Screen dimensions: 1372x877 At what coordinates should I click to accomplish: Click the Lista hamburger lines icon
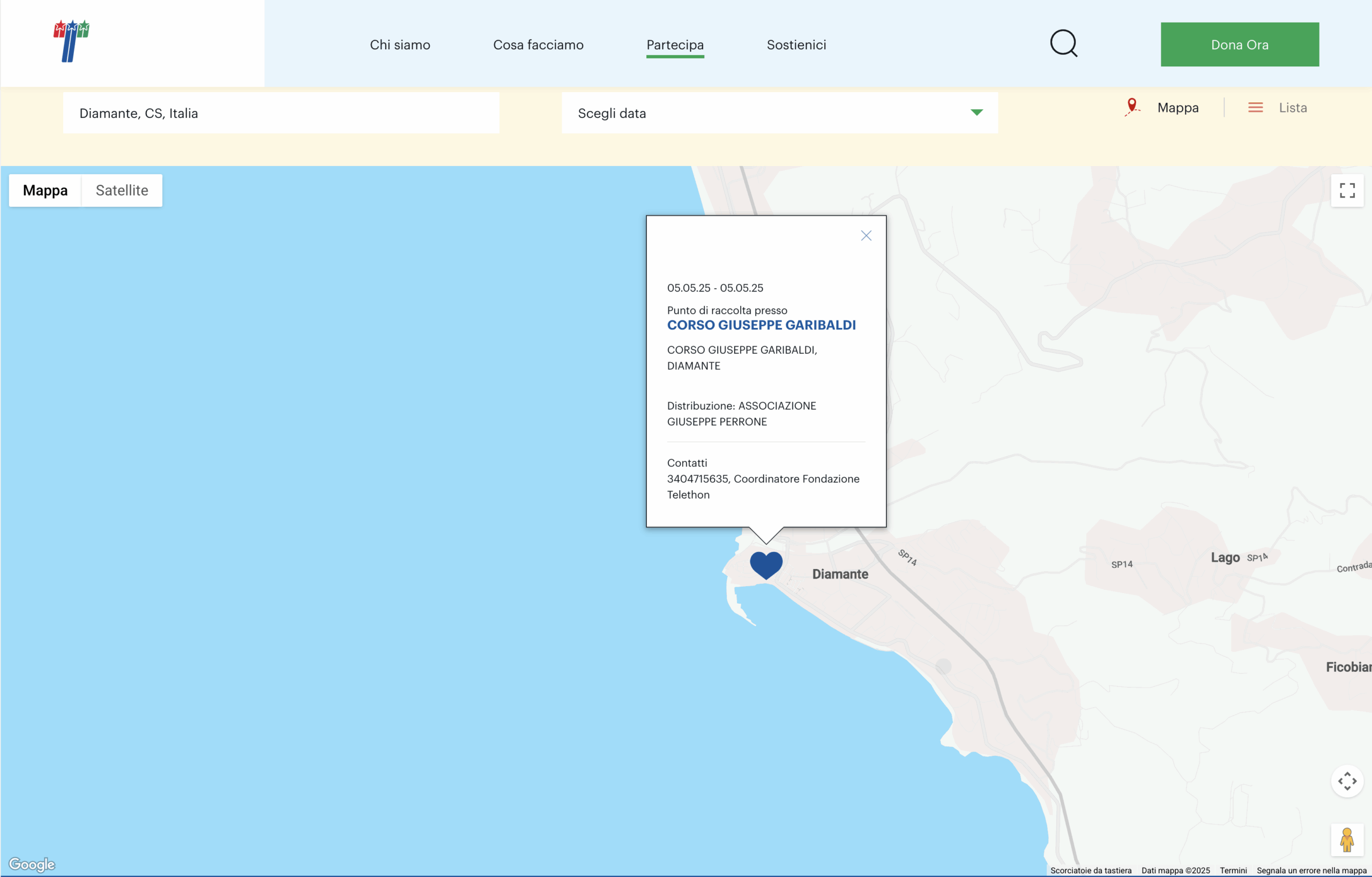click(x=1255, y=108)
